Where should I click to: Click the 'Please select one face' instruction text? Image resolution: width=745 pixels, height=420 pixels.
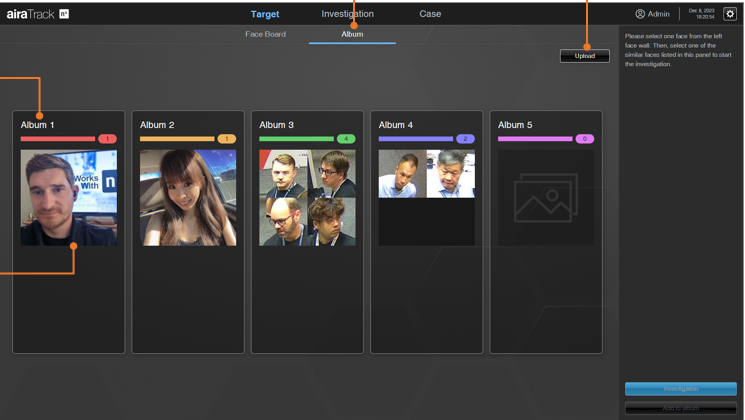point(678,50)
